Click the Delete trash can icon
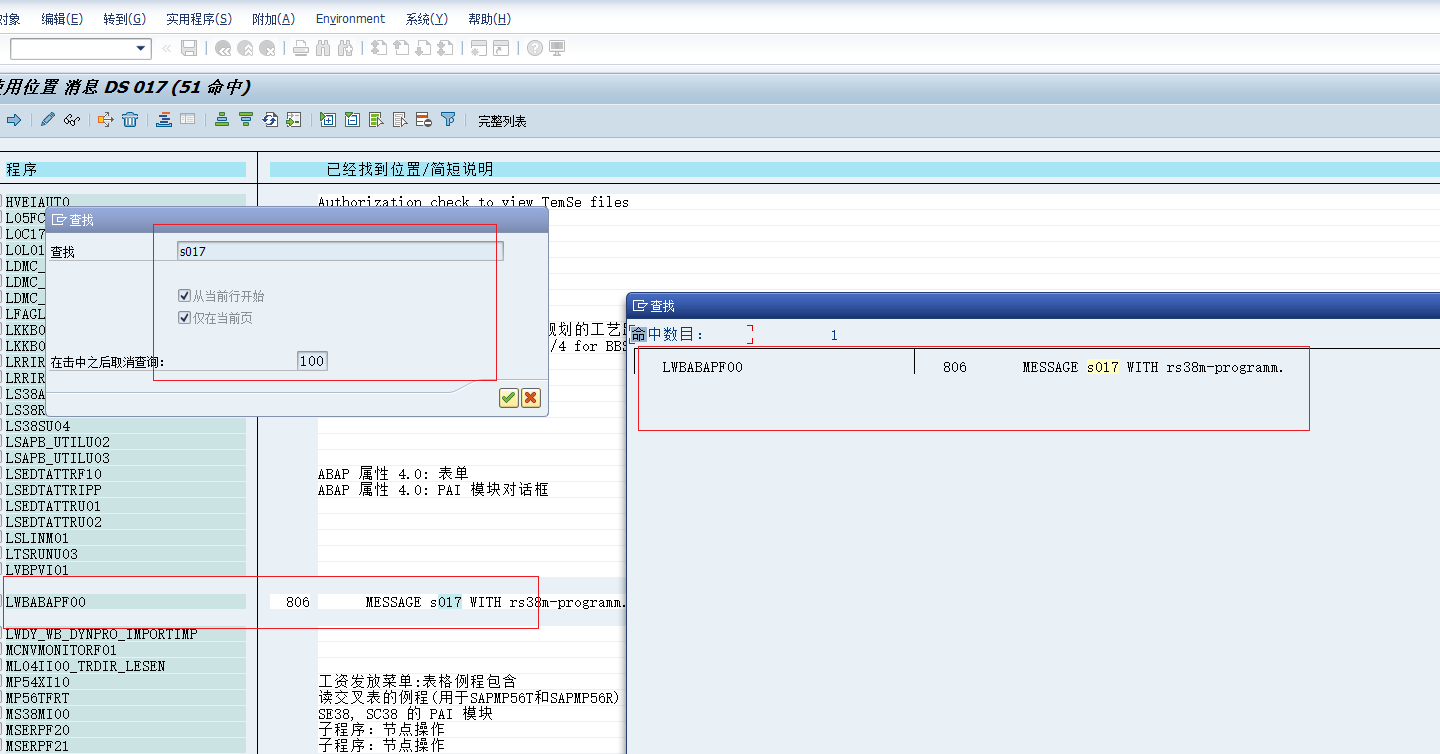Screen dimensions: 1440x754 130,120
